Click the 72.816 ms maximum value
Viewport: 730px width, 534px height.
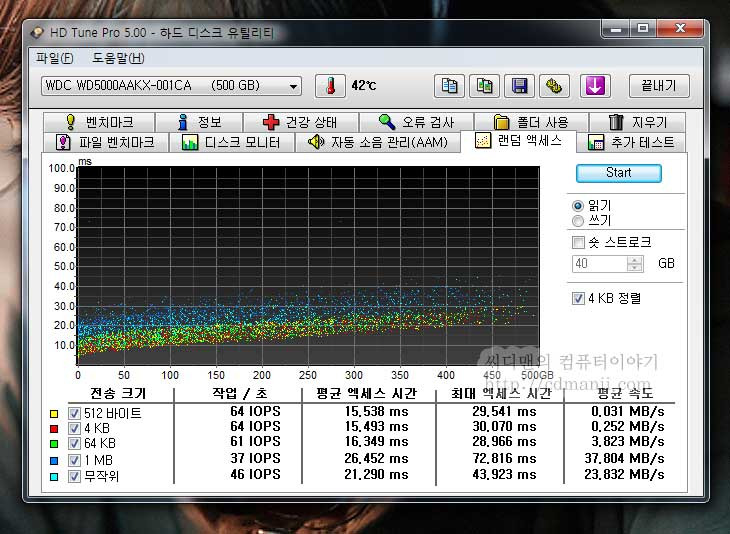coord(504,459)
